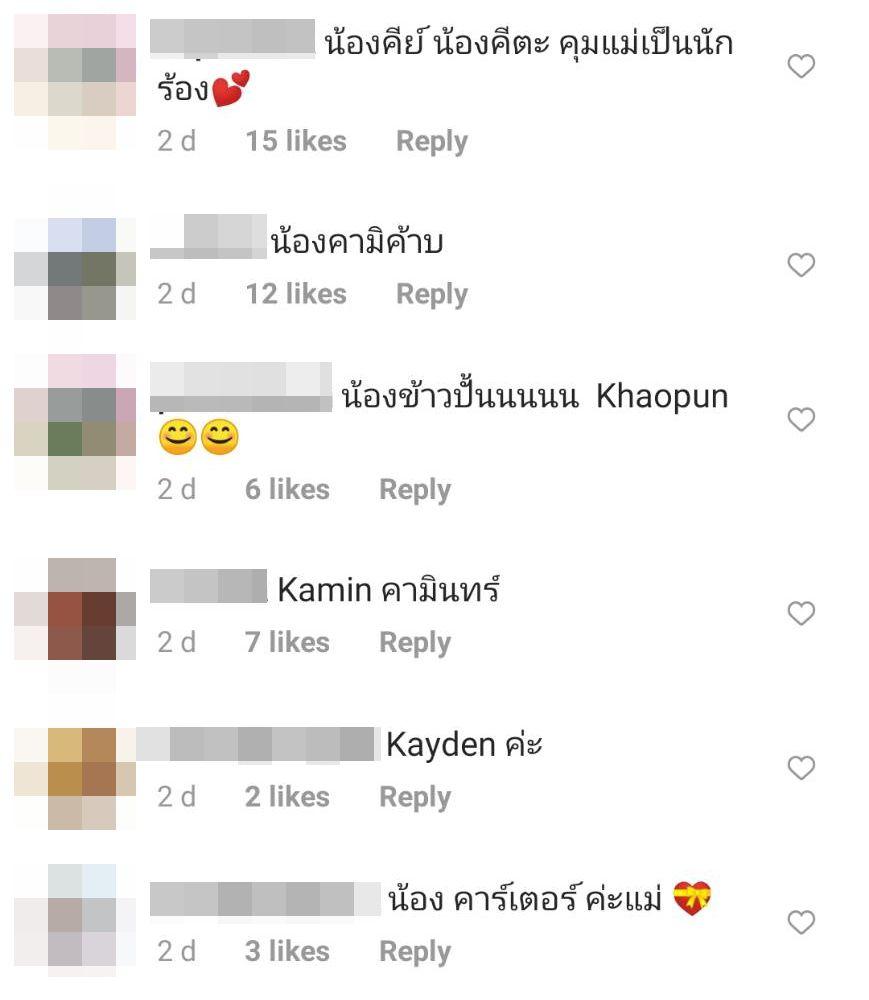
Task: Reply to the Kayden comment
Action: point(414,797)
